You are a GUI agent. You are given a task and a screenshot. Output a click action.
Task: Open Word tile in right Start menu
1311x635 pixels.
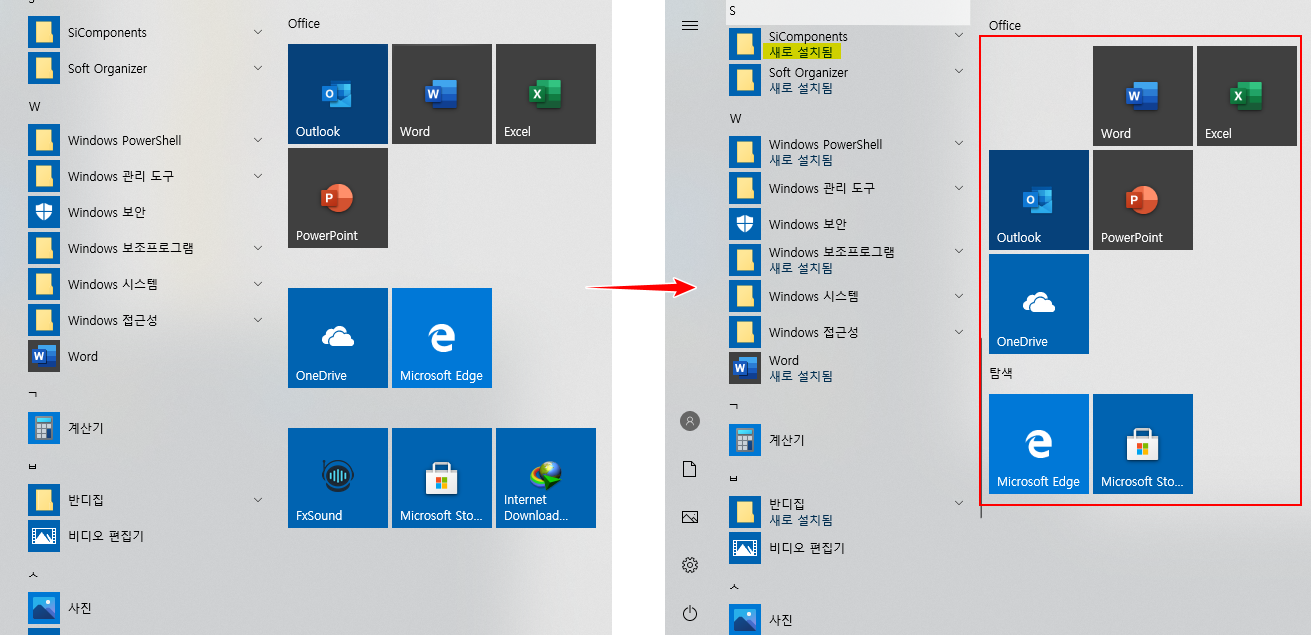[x=1143, y=96]
